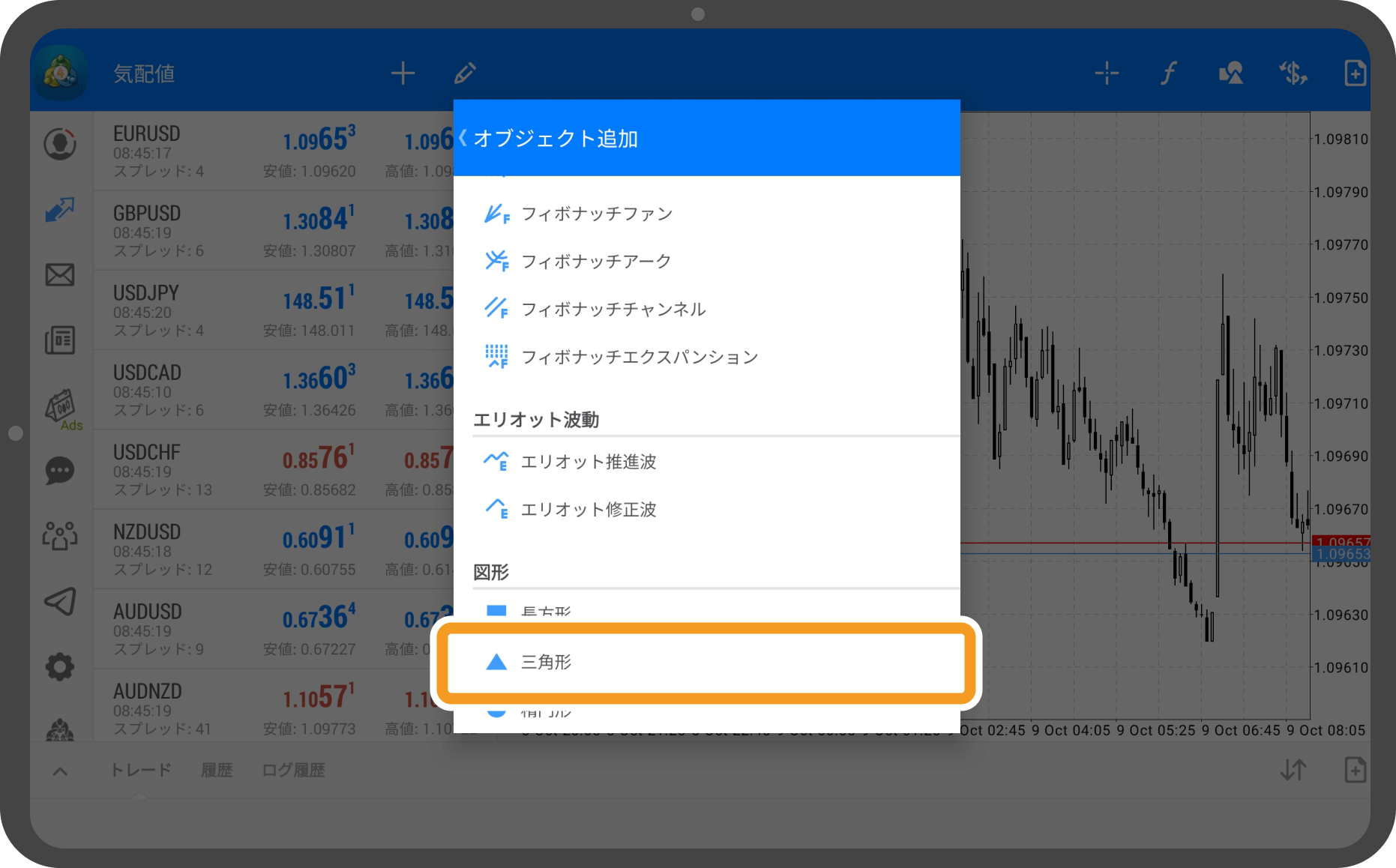Viewport: 1396px width, 868px height.
Task: Open the settings gear in the sidebar
Action: coord(60,666)
